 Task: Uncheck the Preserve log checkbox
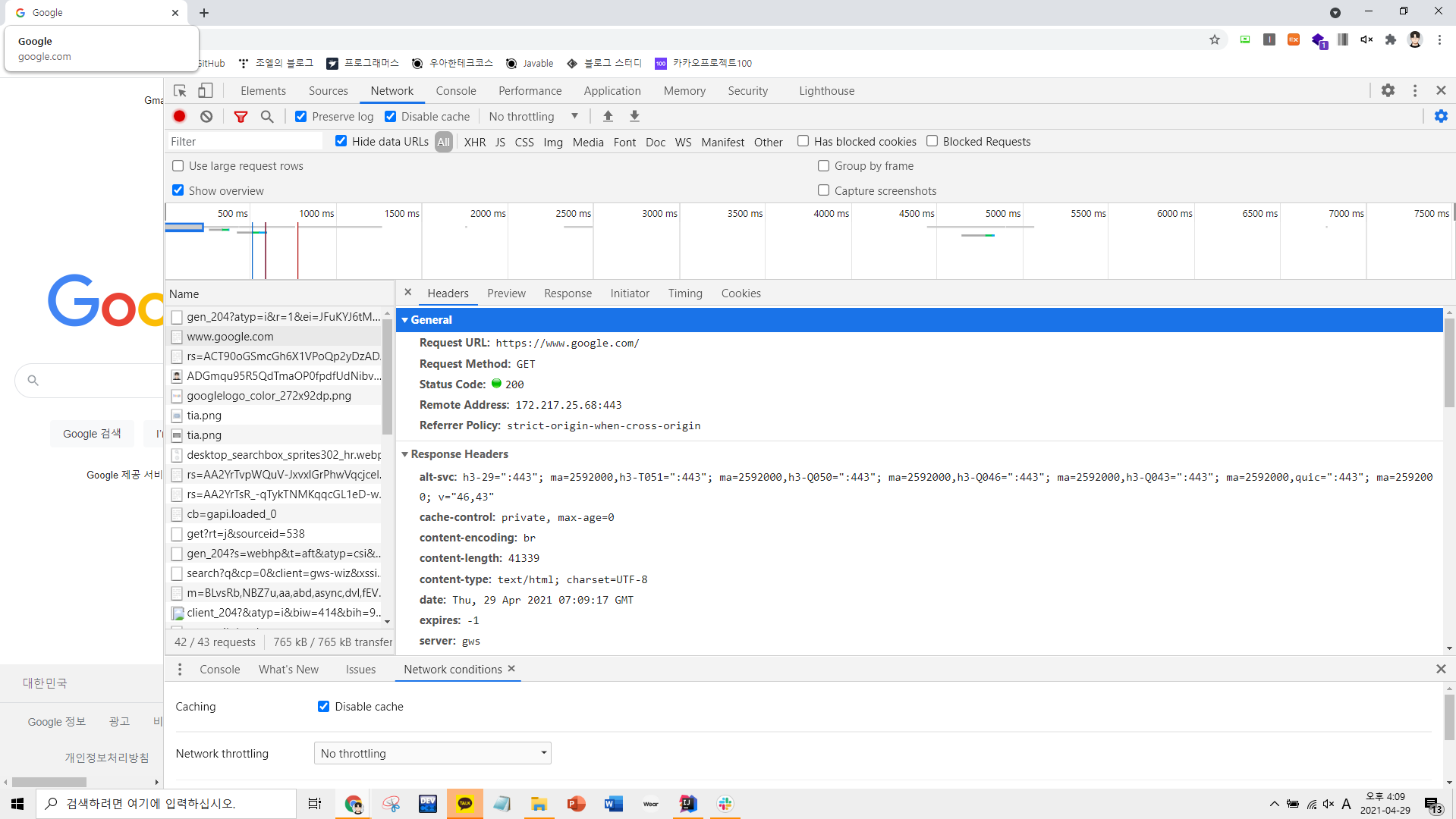(x=301, y=116)
